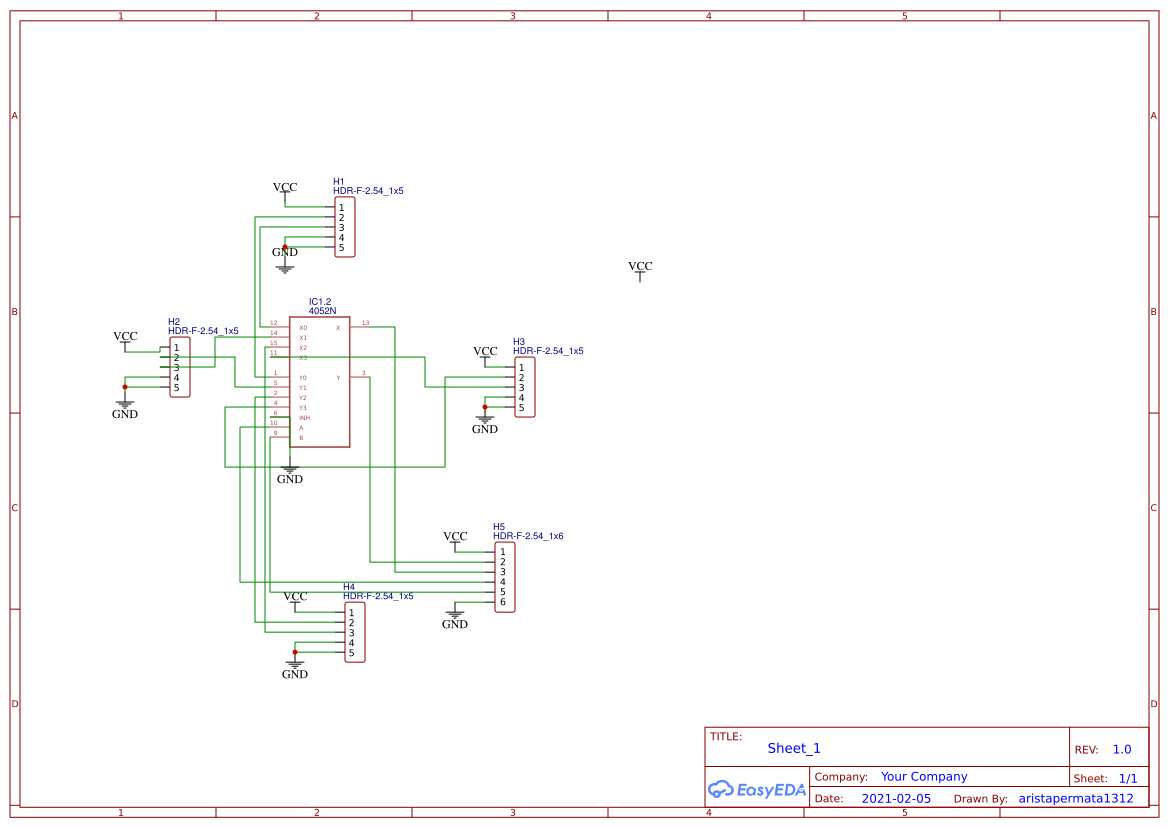Select the H3 designator label text
This screenshot has width=1169, height=828.
click(519, 342)
